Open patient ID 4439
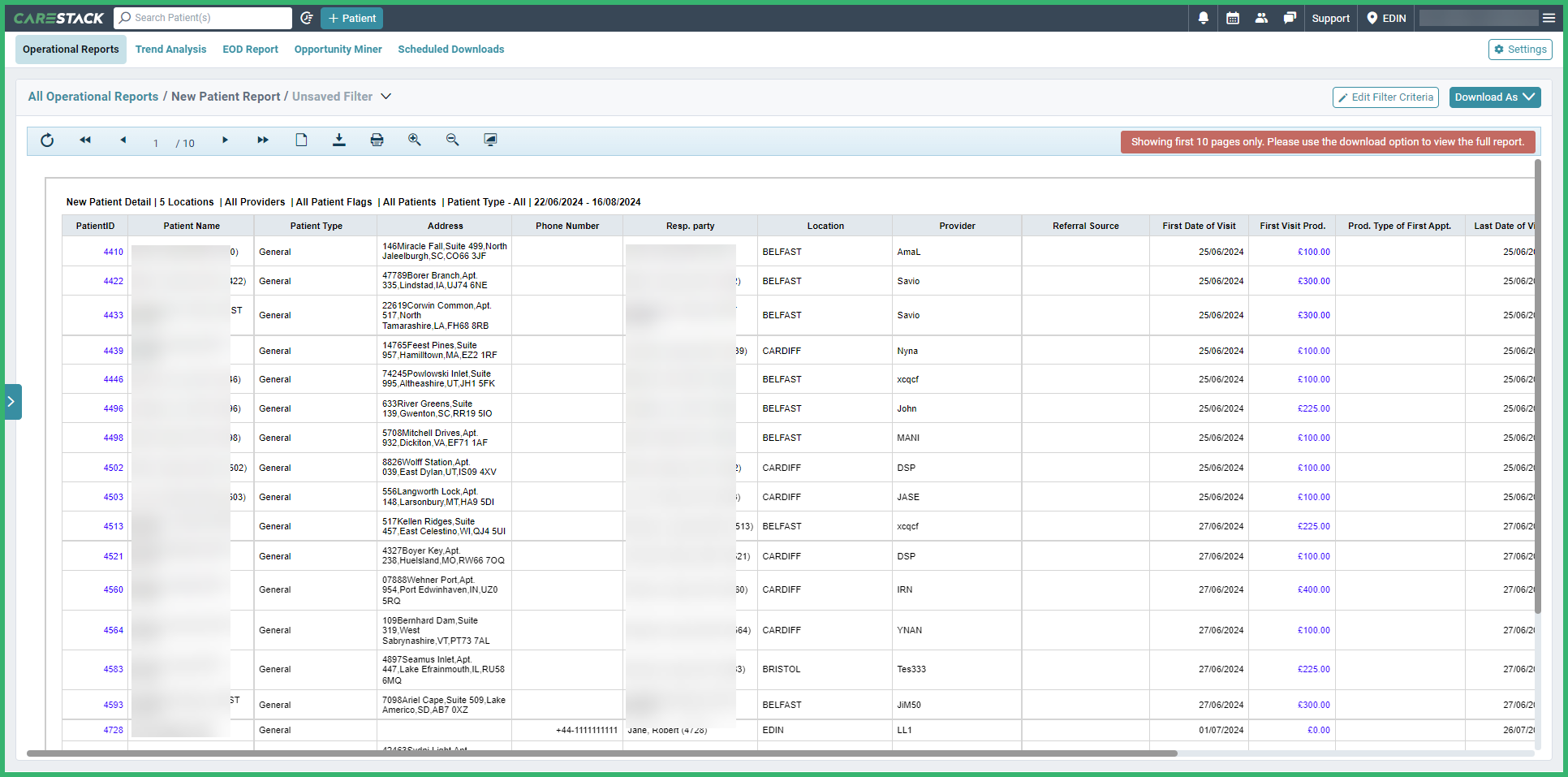This screenshot has width=1568, height=777. (x=114, y=351)
